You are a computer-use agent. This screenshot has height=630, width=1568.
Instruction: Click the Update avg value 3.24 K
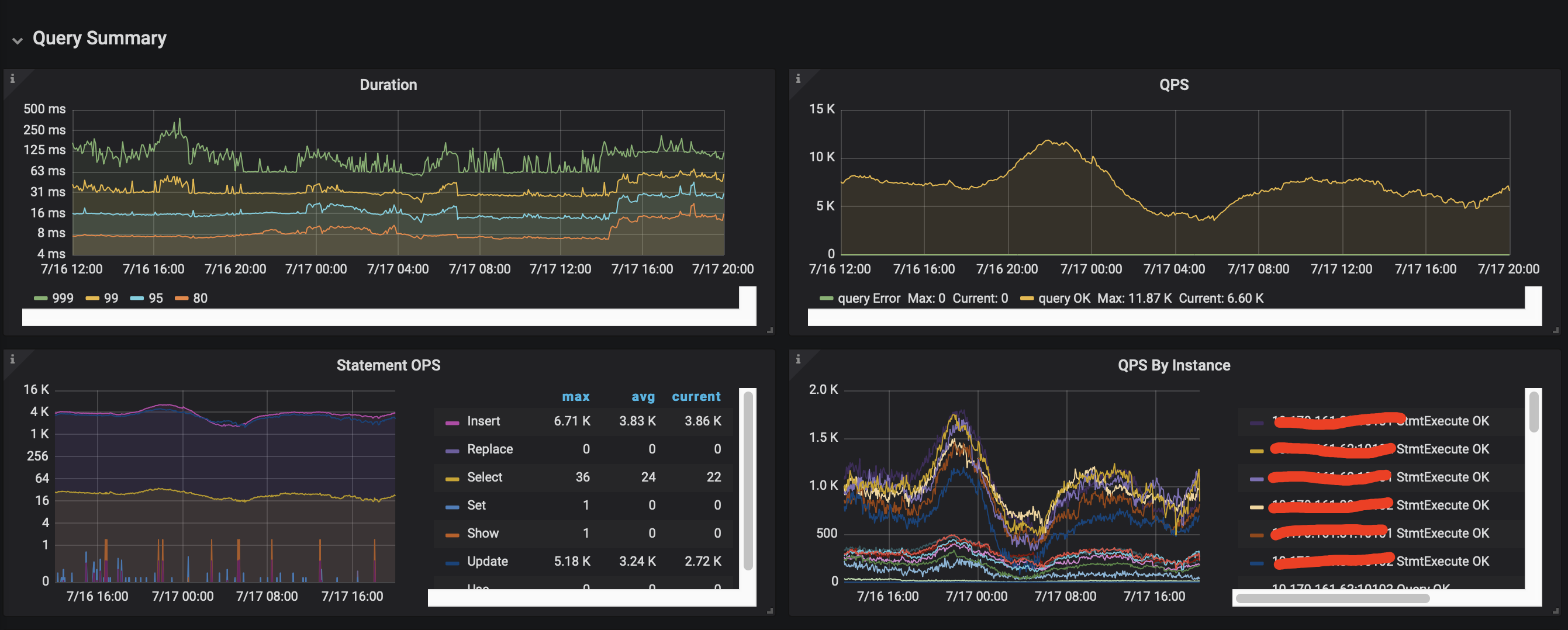point(637,561)
